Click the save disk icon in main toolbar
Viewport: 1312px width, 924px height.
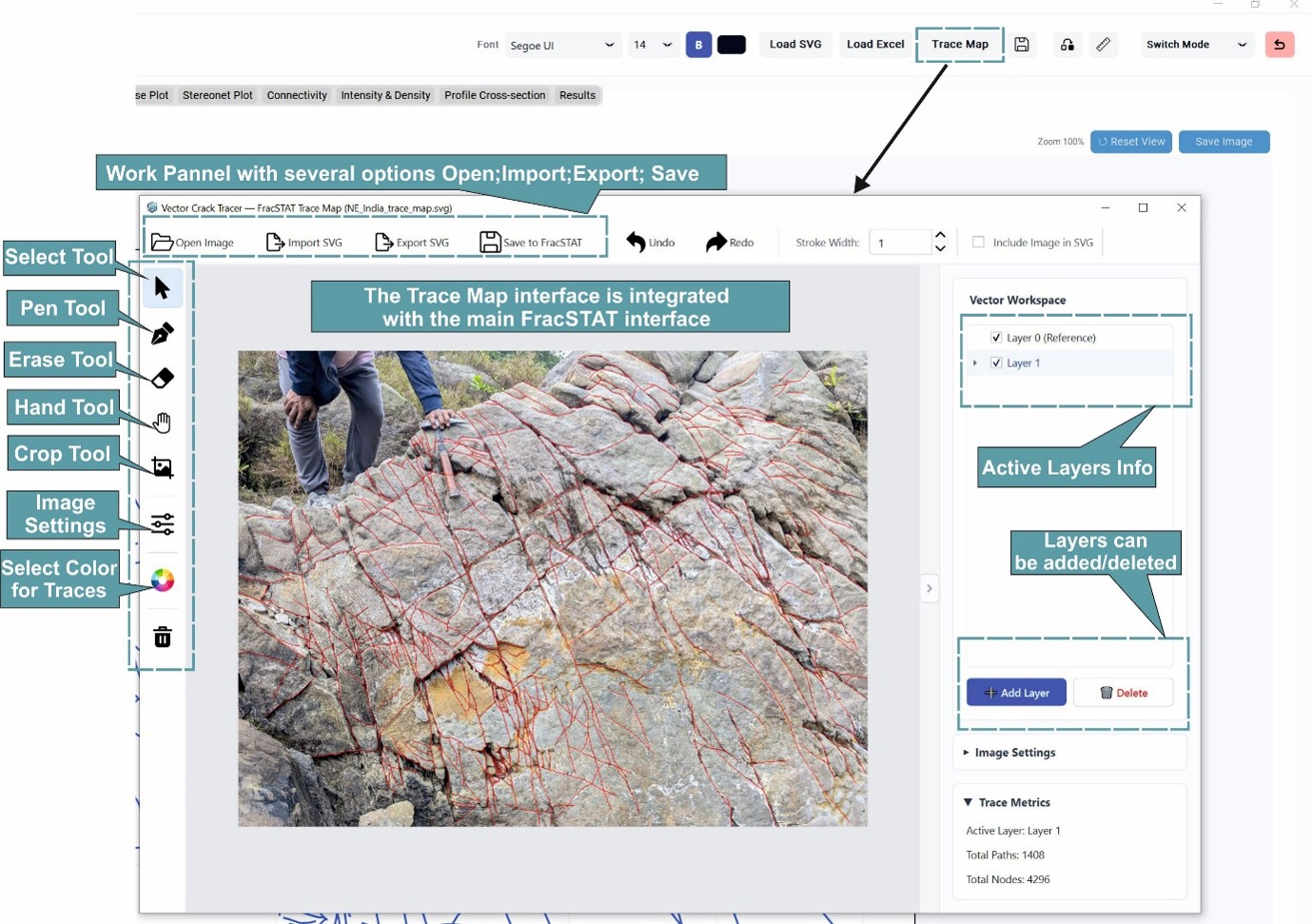pyautogui.click(x=1022, y=45)
